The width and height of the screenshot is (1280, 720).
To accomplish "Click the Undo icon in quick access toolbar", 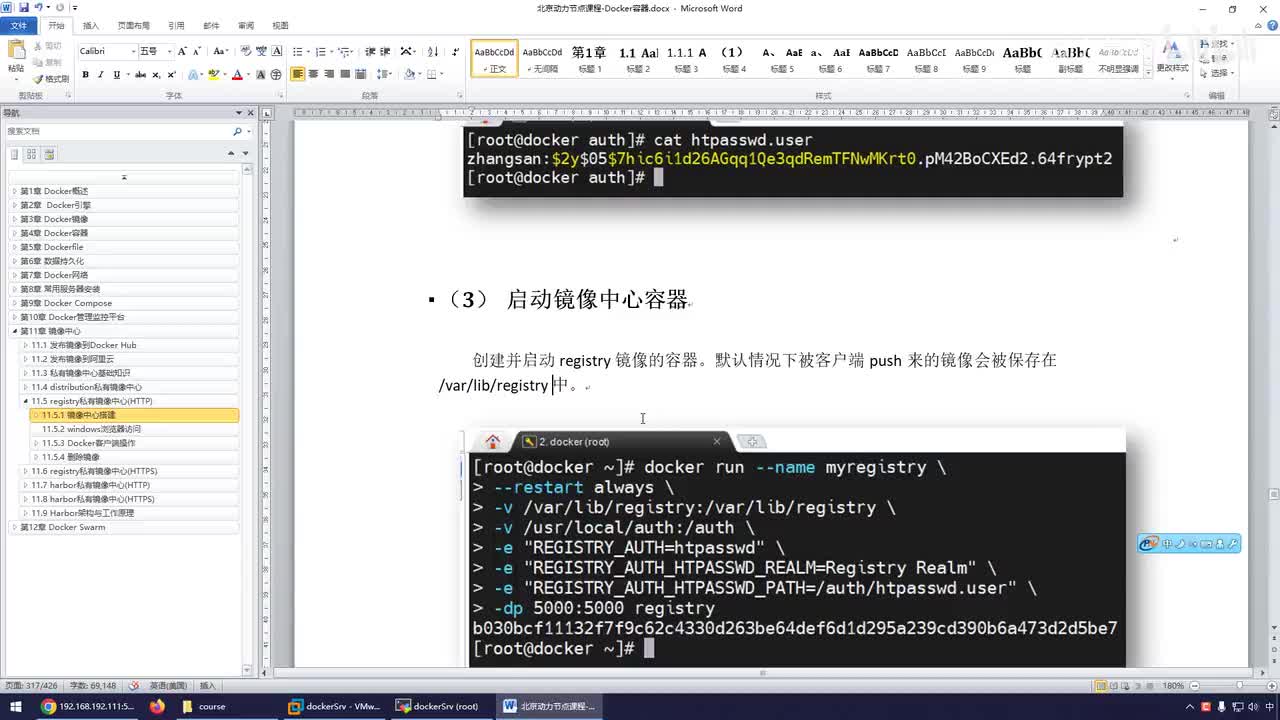I will pyautogui.click(x=37, y=8).
